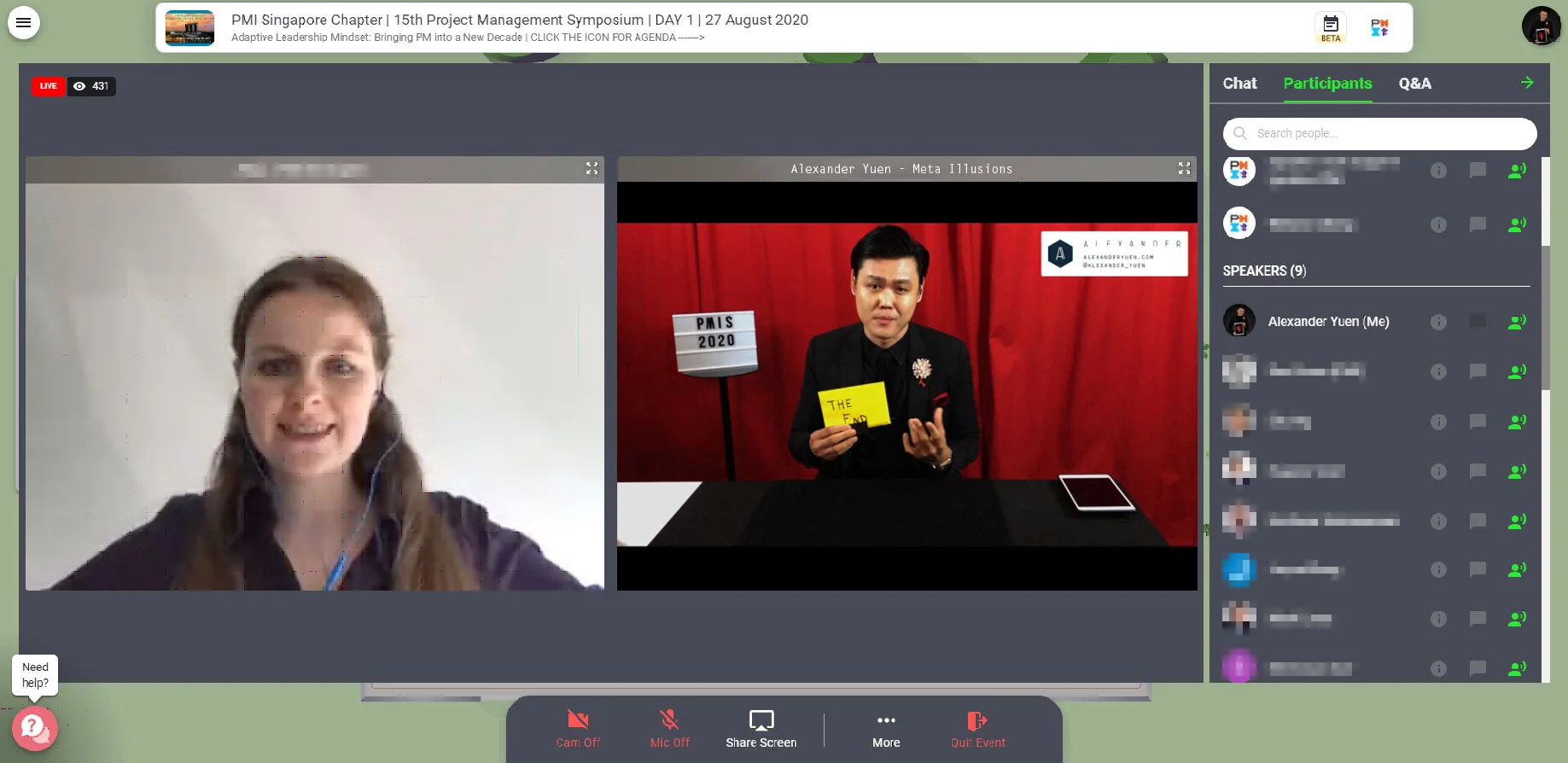Click the Alexander Yuen - Meta Illusions video title
Screen dimensions: 1568x763
click(901, 169)
